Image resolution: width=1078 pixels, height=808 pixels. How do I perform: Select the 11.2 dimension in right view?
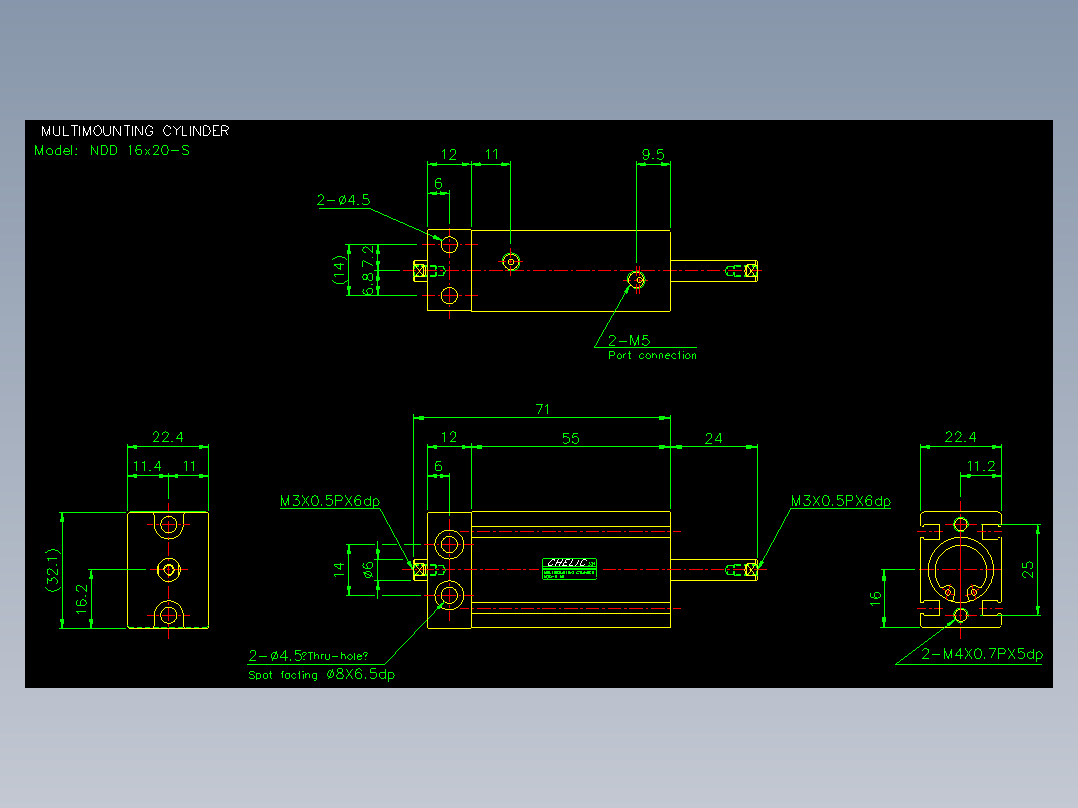(x=981, y=466)
